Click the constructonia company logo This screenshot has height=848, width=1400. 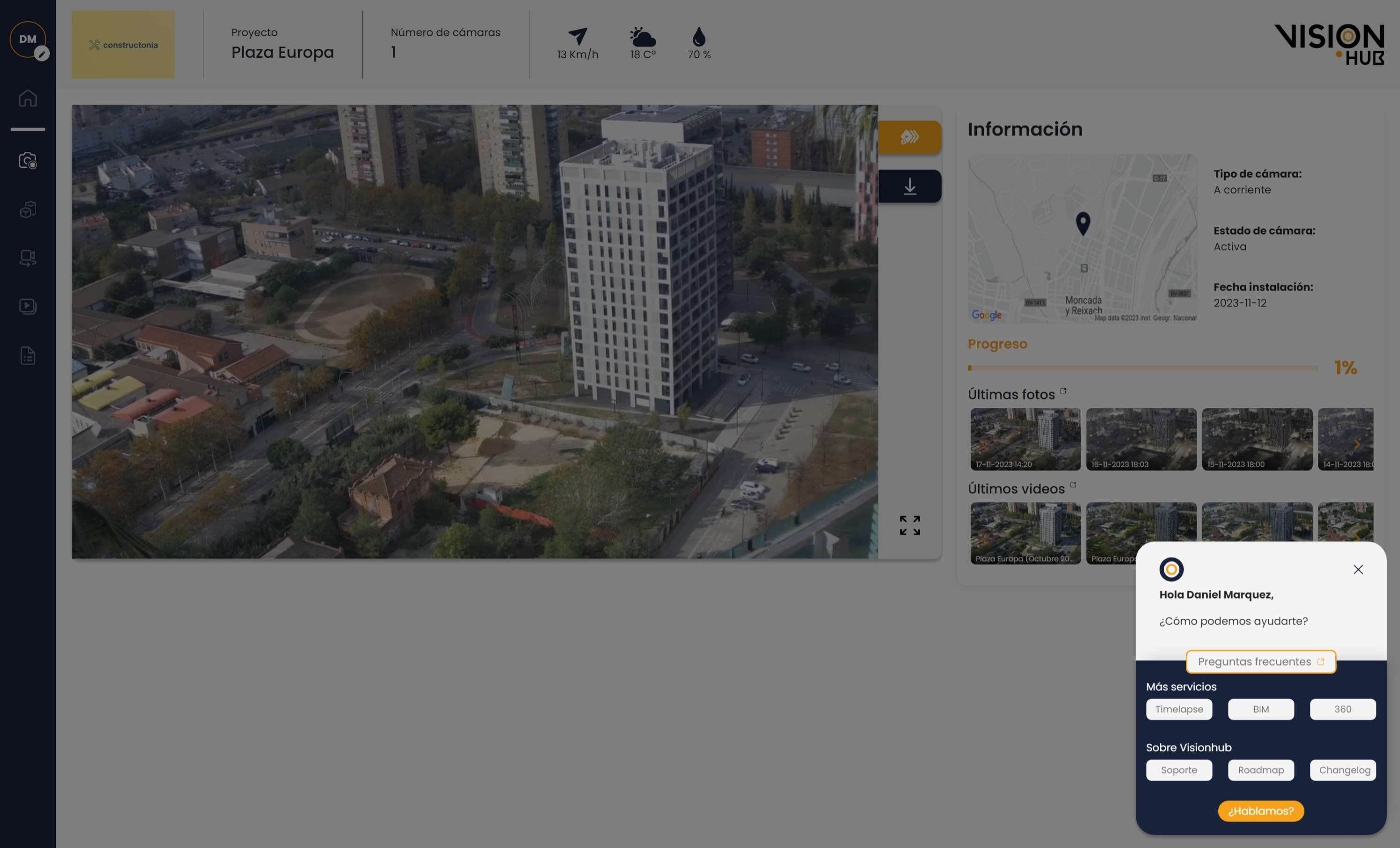coord(123,45)
